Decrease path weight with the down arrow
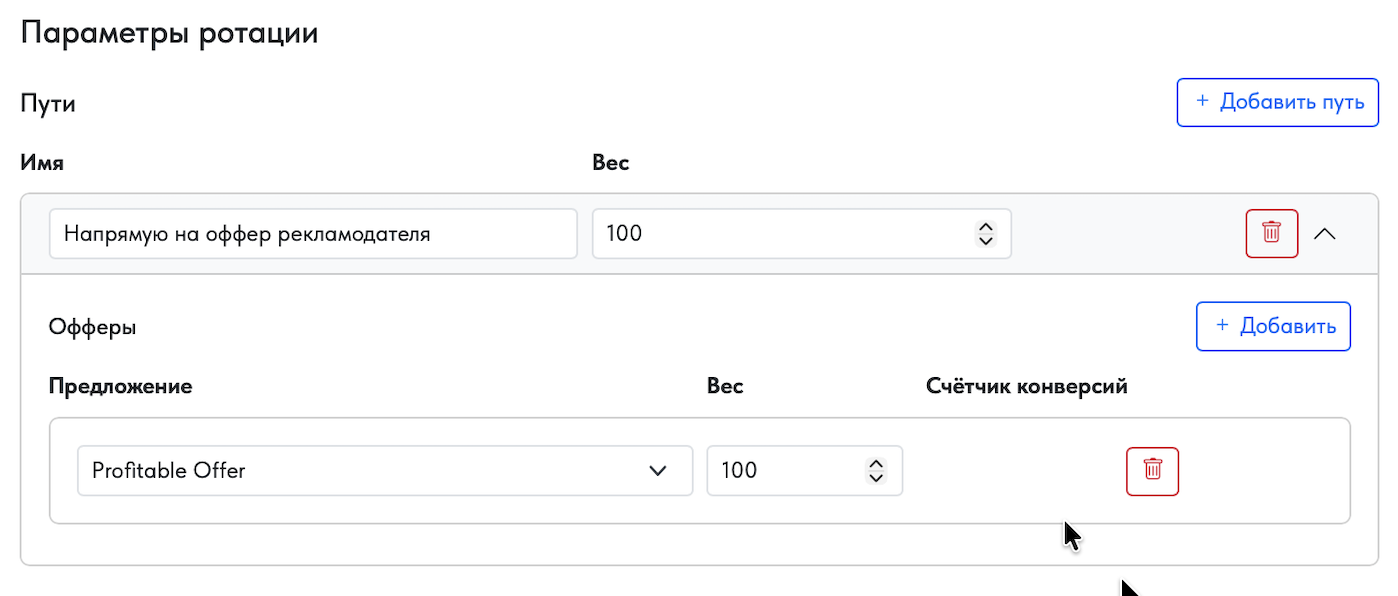The height and width of the screenshot is (596, 1398). (x=985, y=241)
